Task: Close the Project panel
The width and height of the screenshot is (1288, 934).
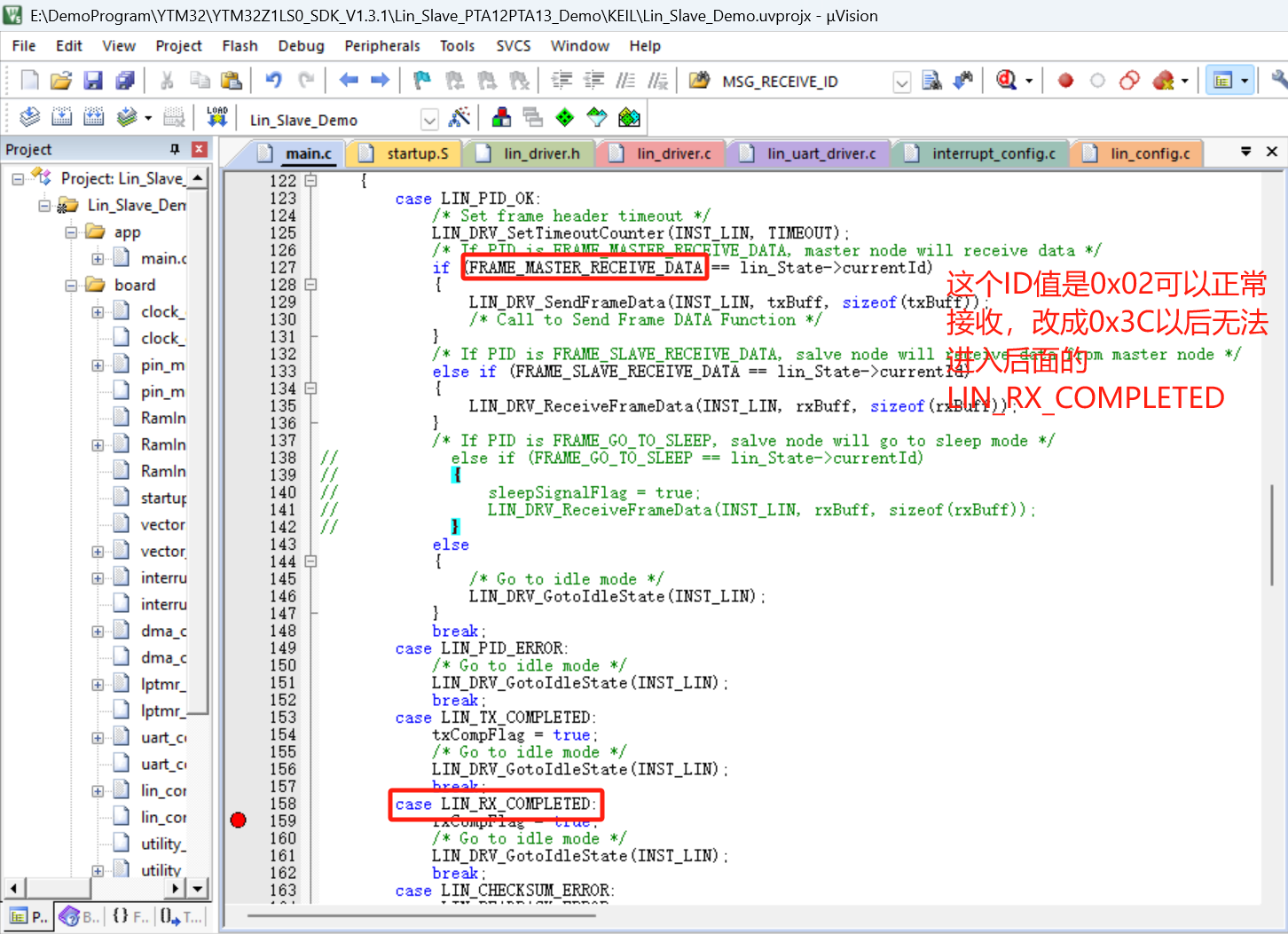Action: coord(200,149)
